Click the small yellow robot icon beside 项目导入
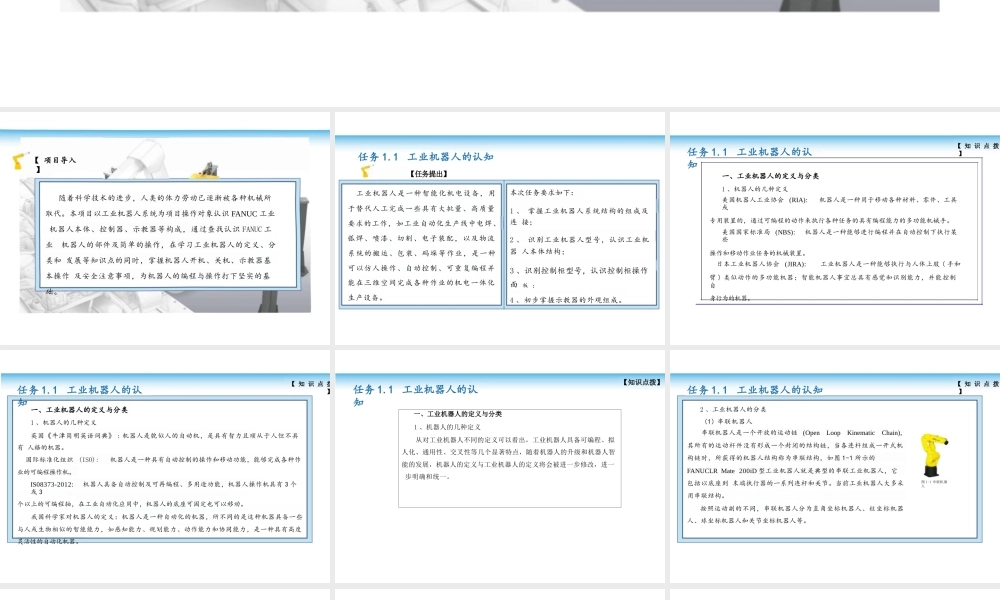The width and height of the screenshot is (1000, 600). click(20, 161)
